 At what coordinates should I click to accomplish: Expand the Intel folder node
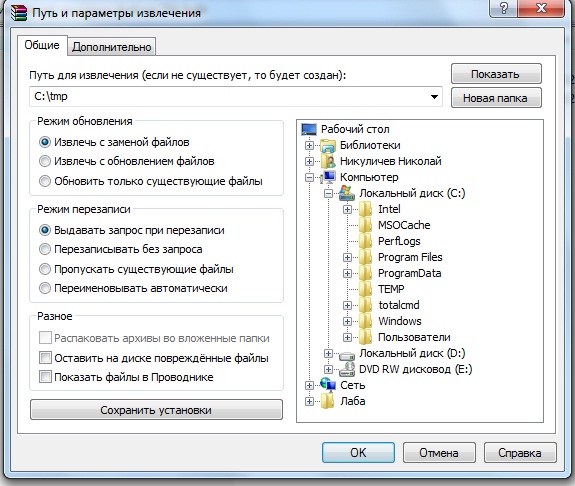coord(347,209)
